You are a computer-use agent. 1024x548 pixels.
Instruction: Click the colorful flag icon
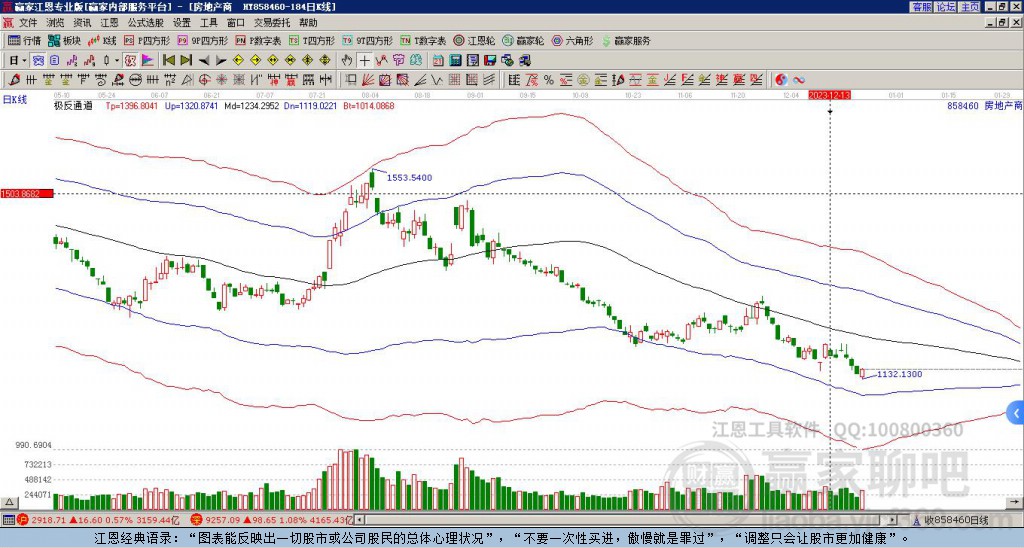tap(148, 61)
